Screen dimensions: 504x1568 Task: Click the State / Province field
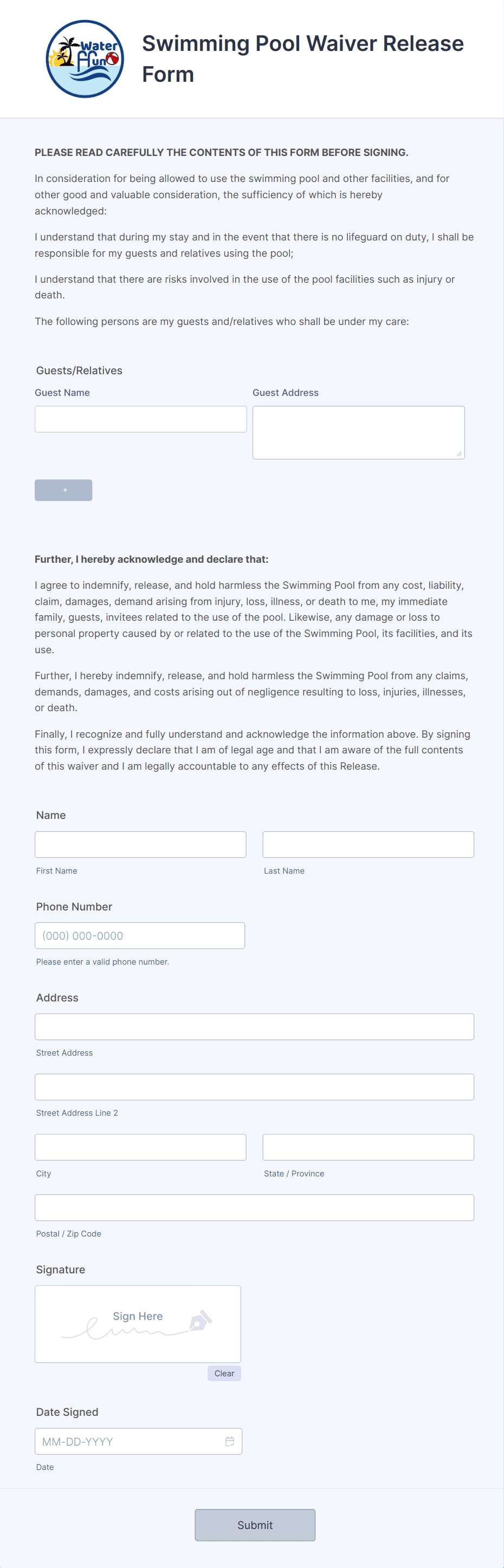(367, 1147)
